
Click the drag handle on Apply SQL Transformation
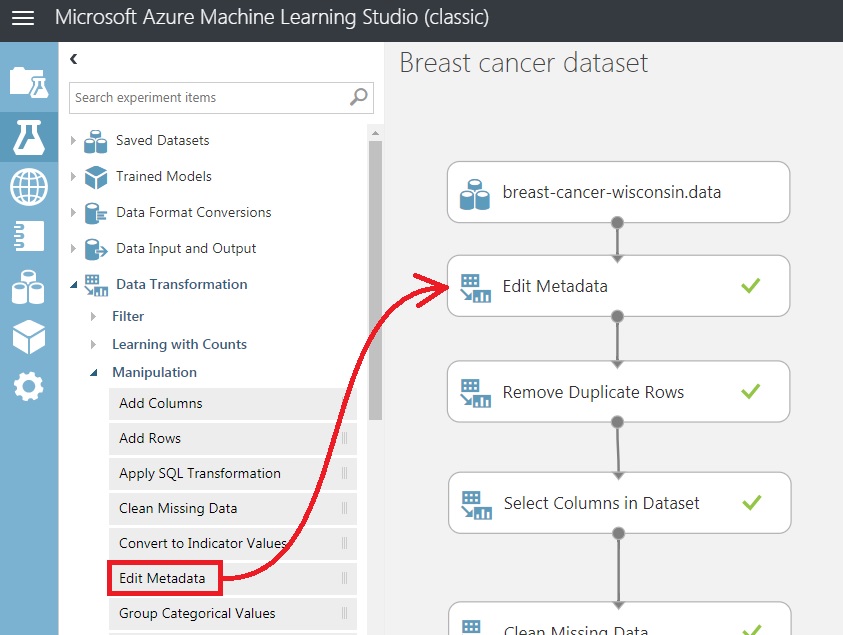pos(345,473)
